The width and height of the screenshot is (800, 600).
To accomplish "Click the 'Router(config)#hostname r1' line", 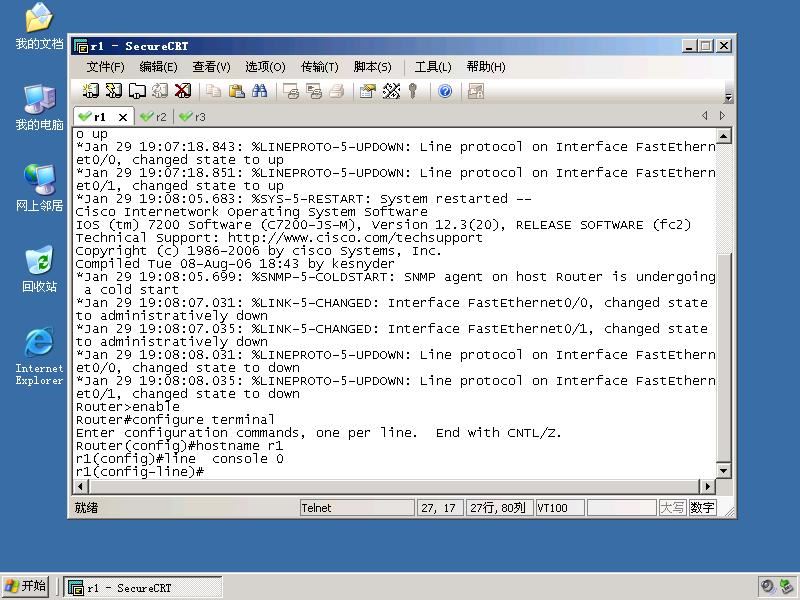I will [179, 446].
